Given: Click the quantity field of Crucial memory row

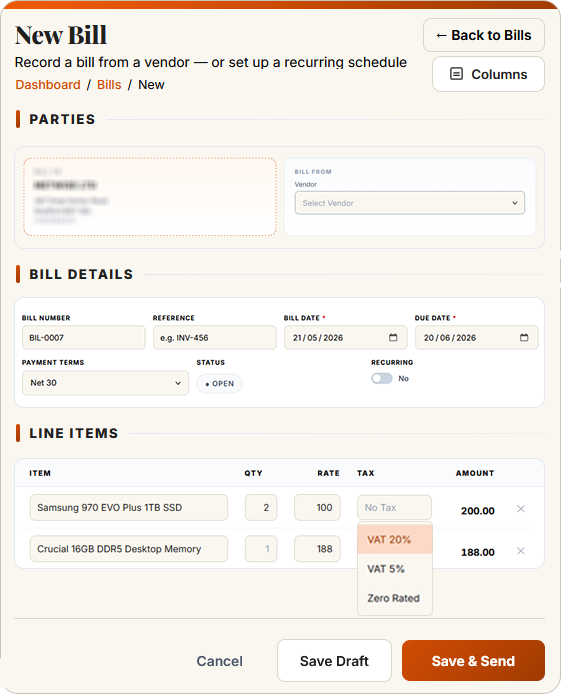Looking at the screenshot, I should [x=261, y=549].
